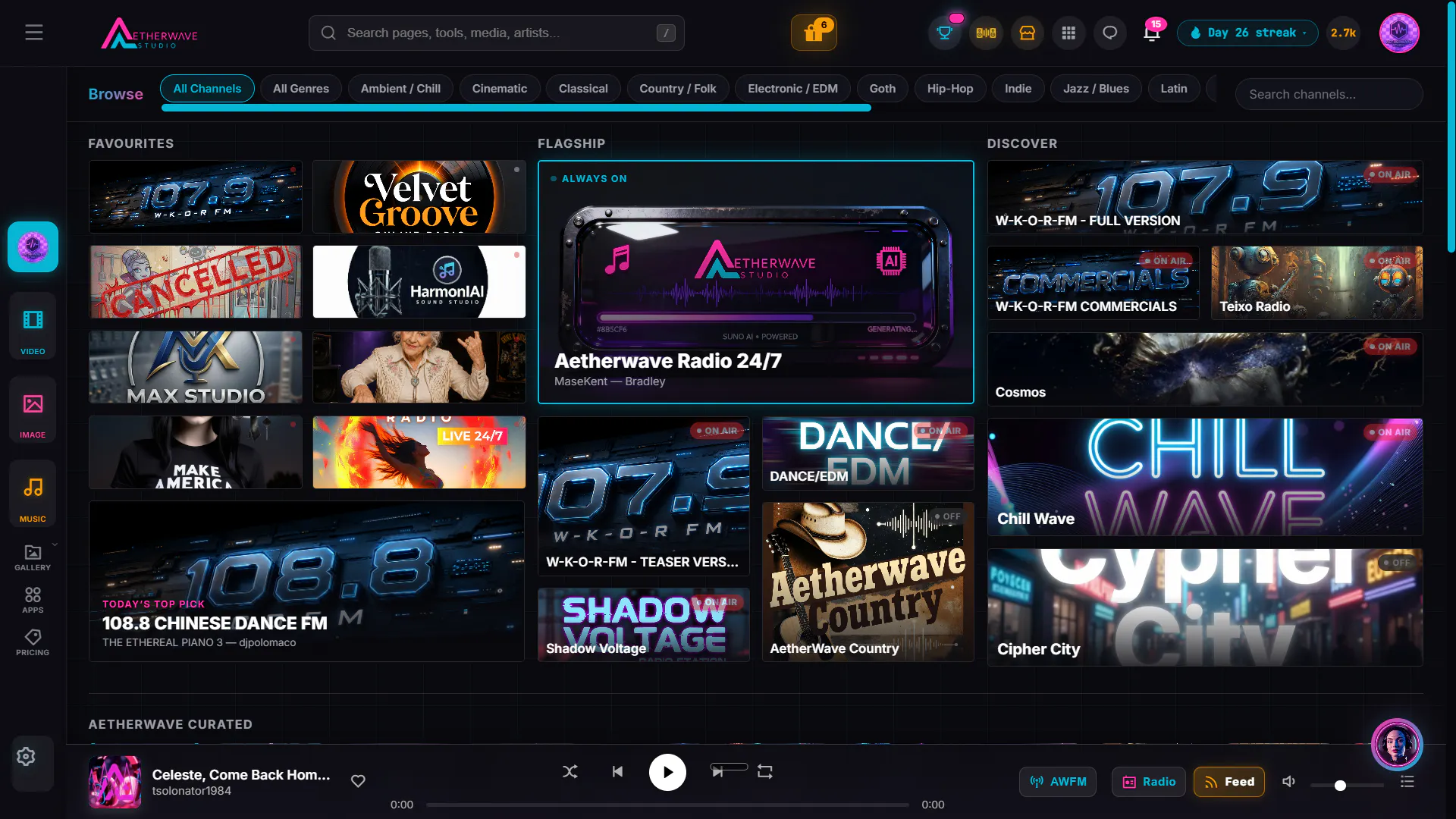Toggle the AWFM mode button
This screenshot has height=819, width=1456.
pos(1058,782)
